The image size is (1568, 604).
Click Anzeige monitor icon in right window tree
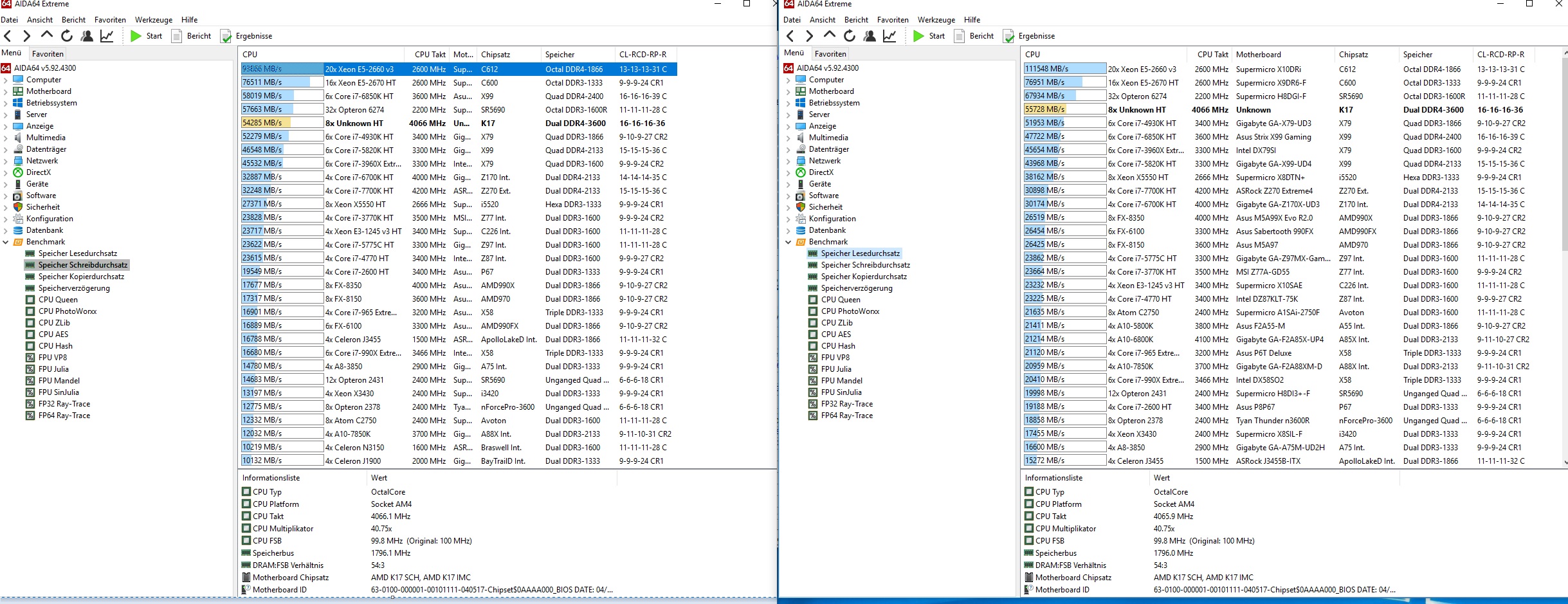tap(801, 126)
